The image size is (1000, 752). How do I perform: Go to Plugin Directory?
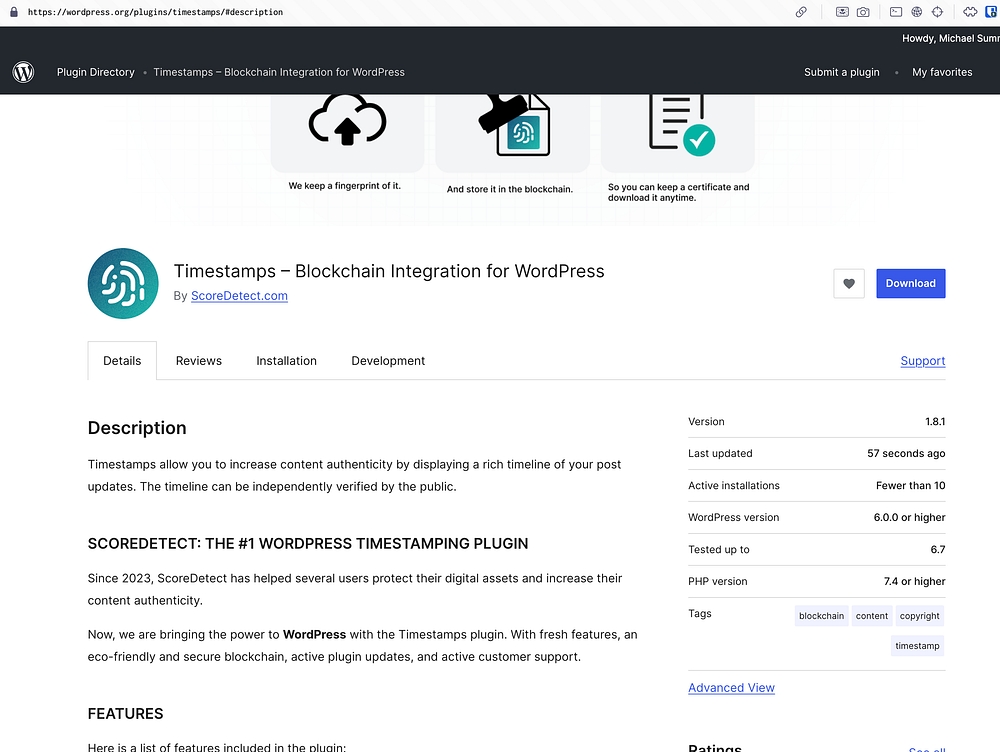click(96, 72)
